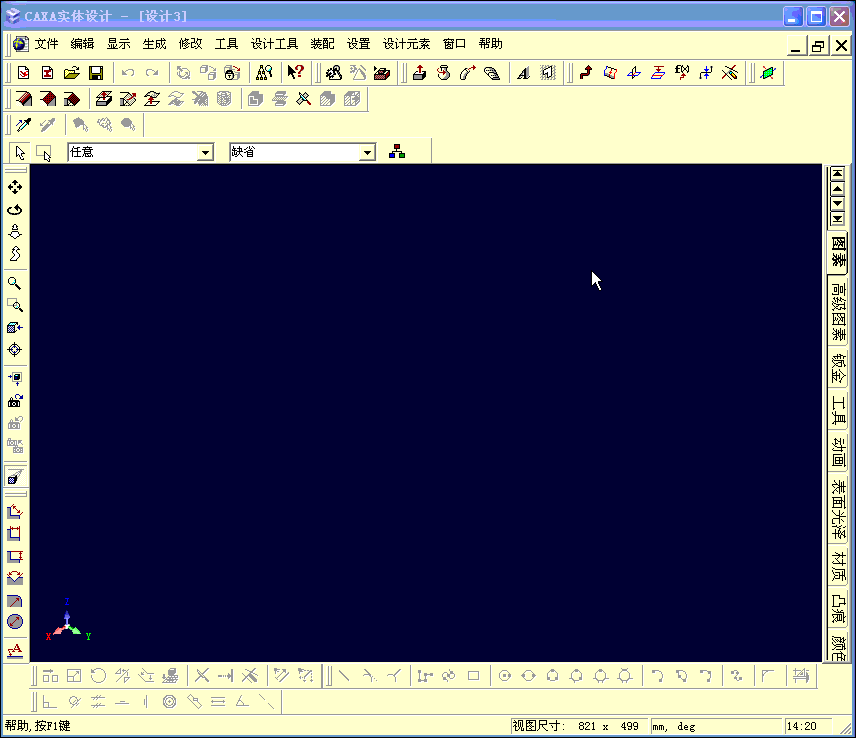
Task: Select the orbit camera rotate tool
Action: pos(15,210)
